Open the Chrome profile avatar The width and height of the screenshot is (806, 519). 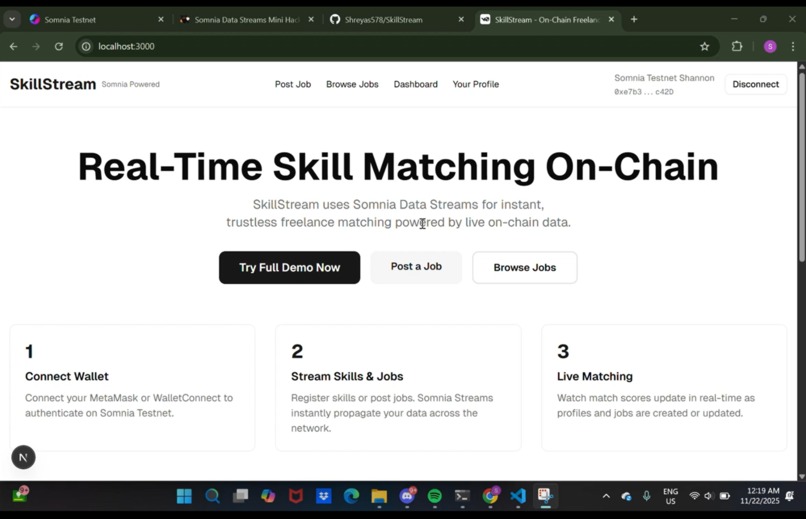[x=770, y=46]
